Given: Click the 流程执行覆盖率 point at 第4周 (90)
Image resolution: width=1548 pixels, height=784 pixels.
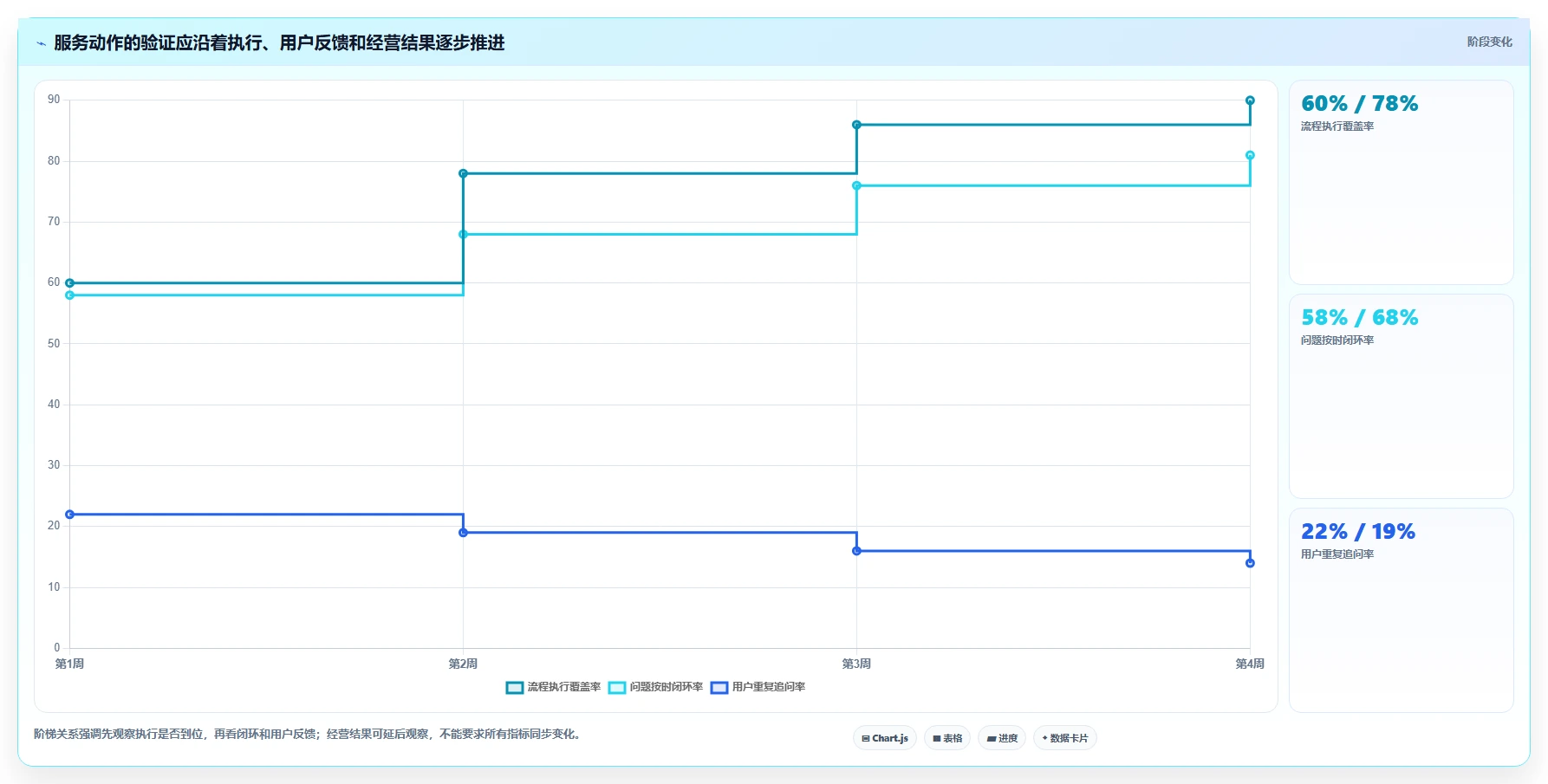Looking at the screenshot, I should [x=1250, y=100].
